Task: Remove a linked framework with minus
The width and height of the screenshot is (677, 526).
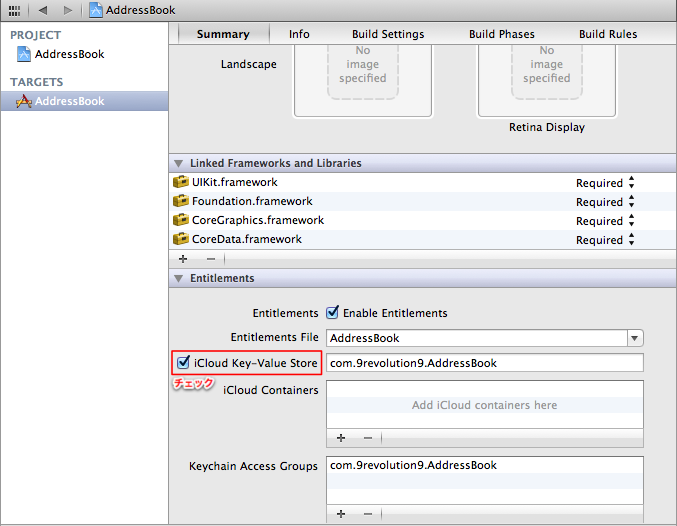Action: click(x=211, y=259)
